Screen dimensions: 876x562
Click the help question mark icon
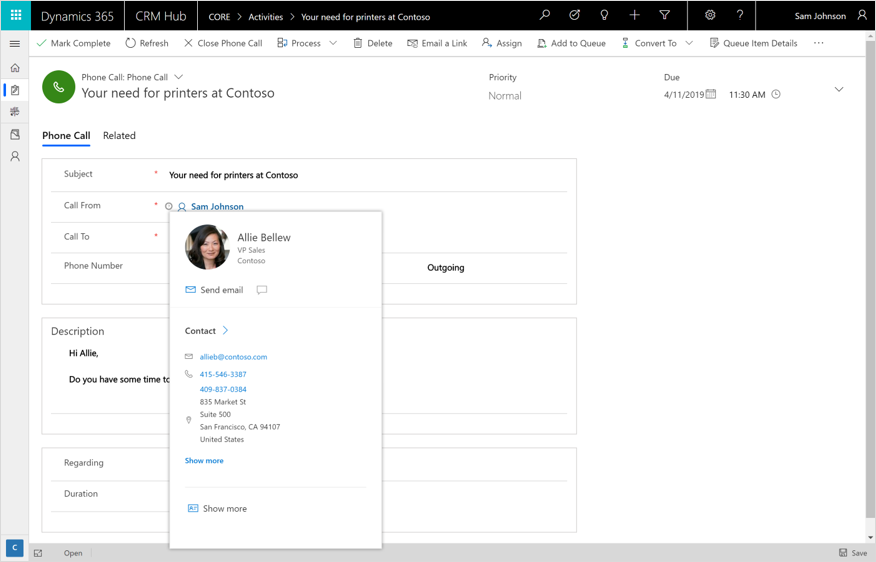point(740,16)
